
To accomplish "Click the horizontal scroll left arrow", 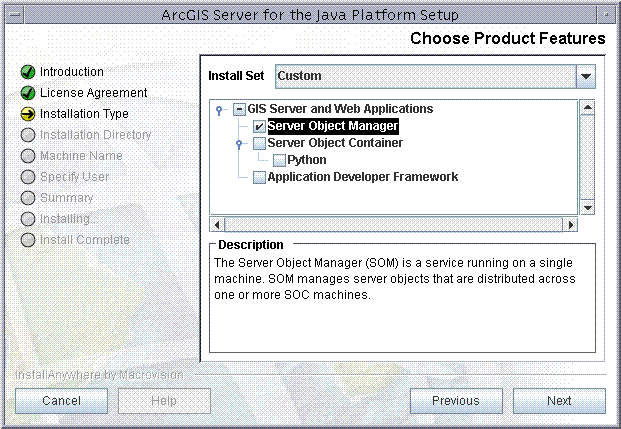I will click(217, 225).
